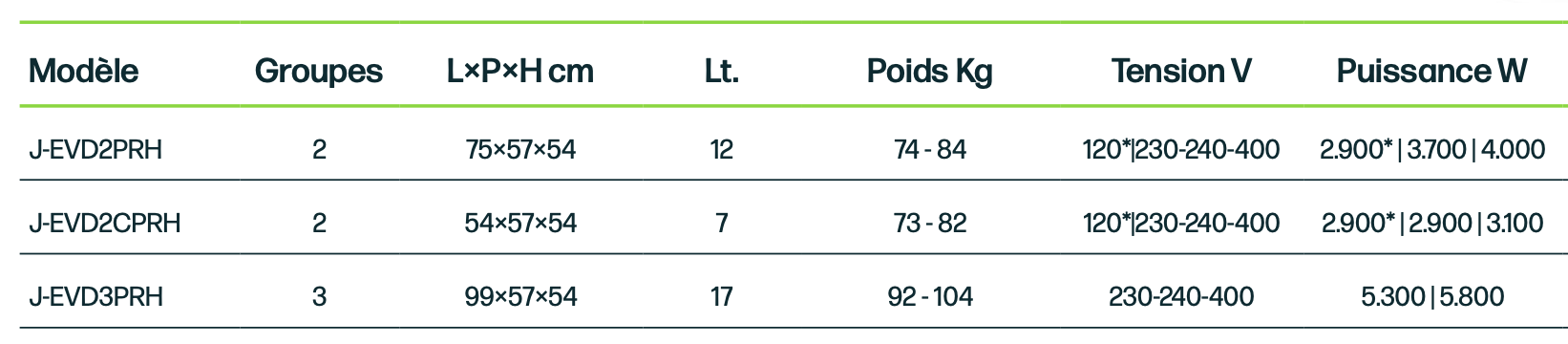1568x344 pixels.
Task: Click the Poids Kg column header
Action: [x=930, y=71]
